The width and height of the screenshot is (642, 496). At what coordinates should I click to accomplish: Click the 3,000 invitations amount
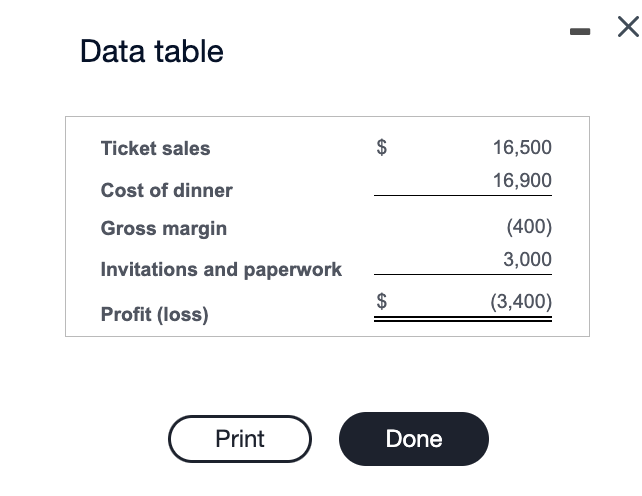(x=527, y=259)
